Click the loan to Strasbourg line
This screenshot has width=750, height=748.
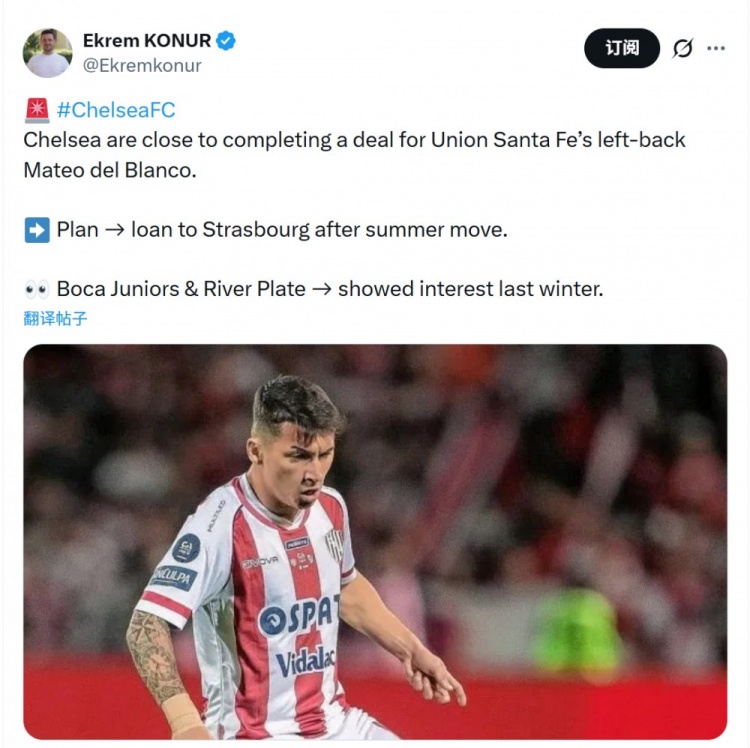click(282, 230)
